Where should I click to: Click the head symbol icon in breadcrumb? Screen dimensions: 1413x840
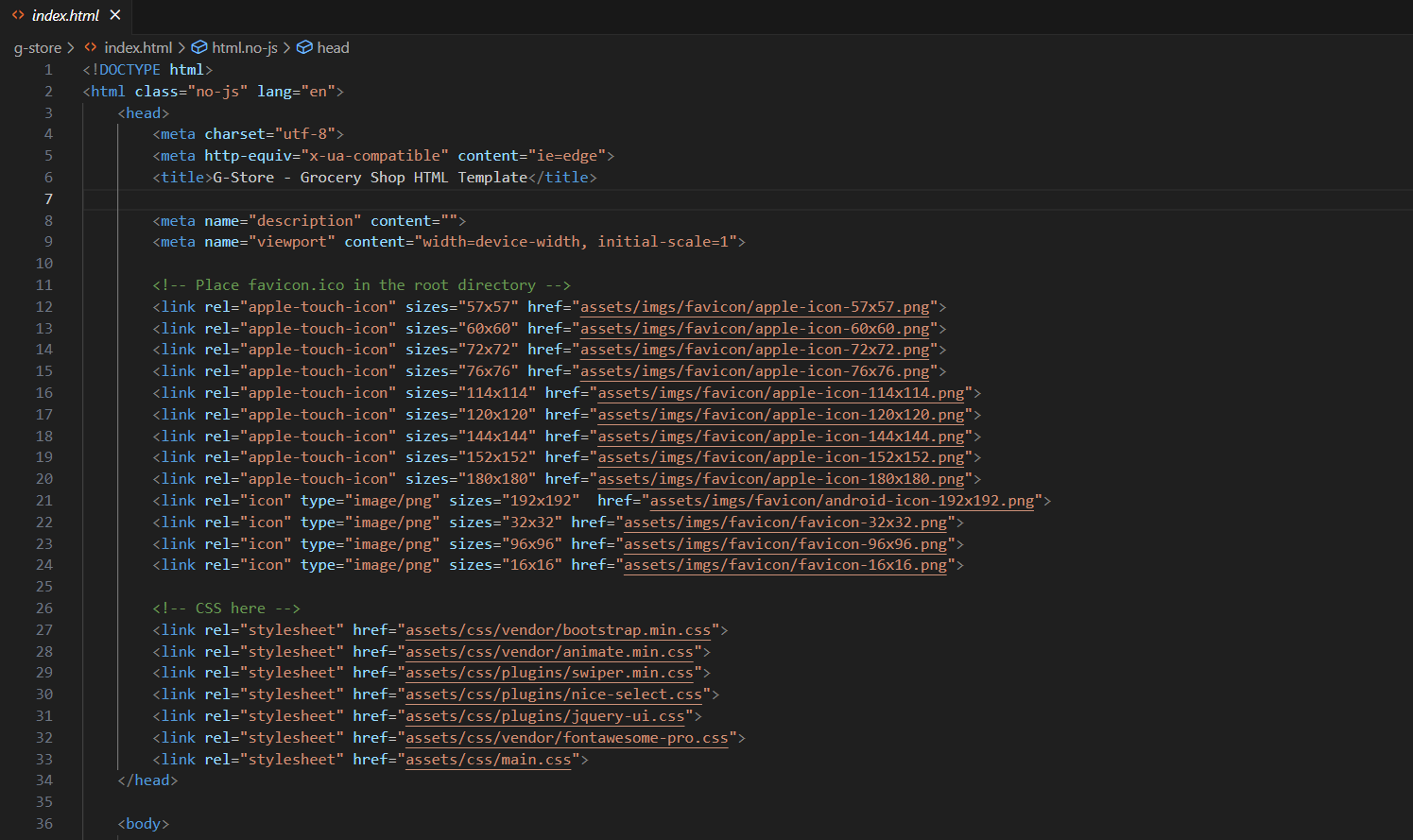304,47
